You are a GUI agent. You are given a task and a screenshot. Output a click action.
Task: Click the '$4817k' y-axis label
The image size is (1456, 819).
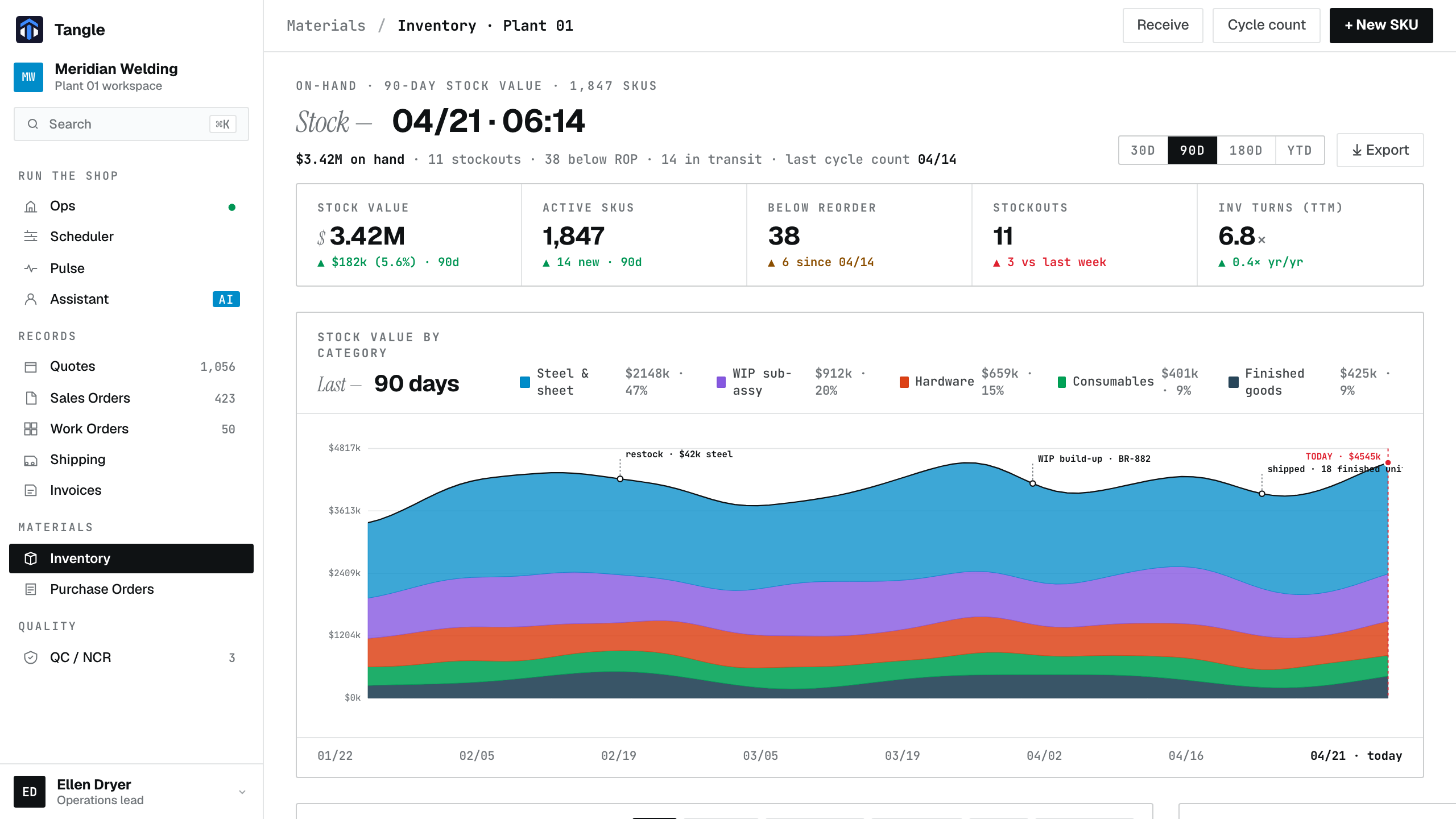pyautogui.click(x=345, y=448)
